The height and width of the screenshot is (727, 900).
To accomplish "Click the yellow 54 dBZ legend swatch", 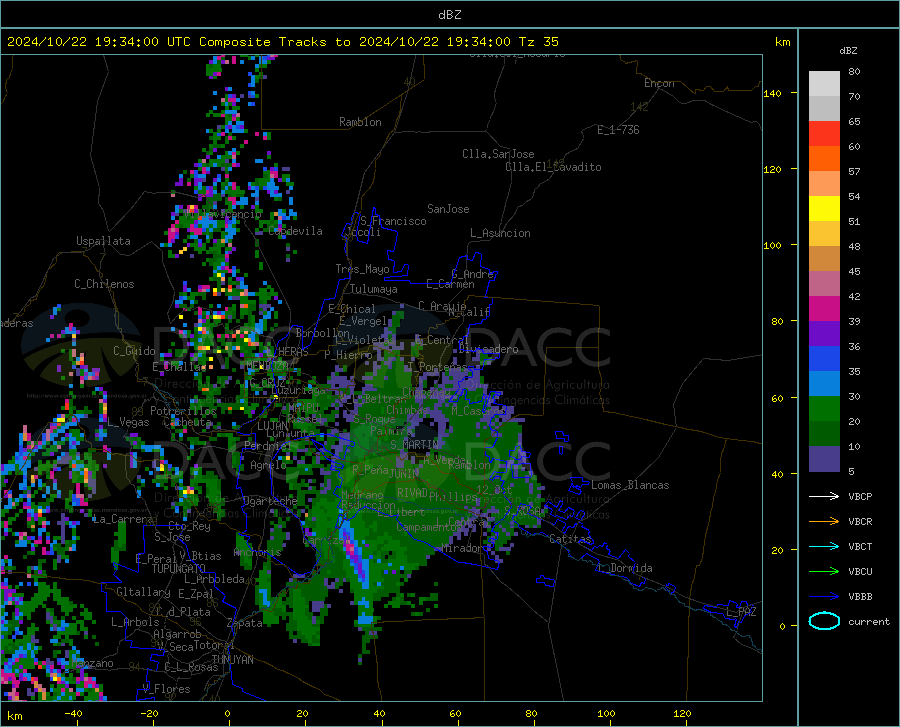I will [824, 209].
